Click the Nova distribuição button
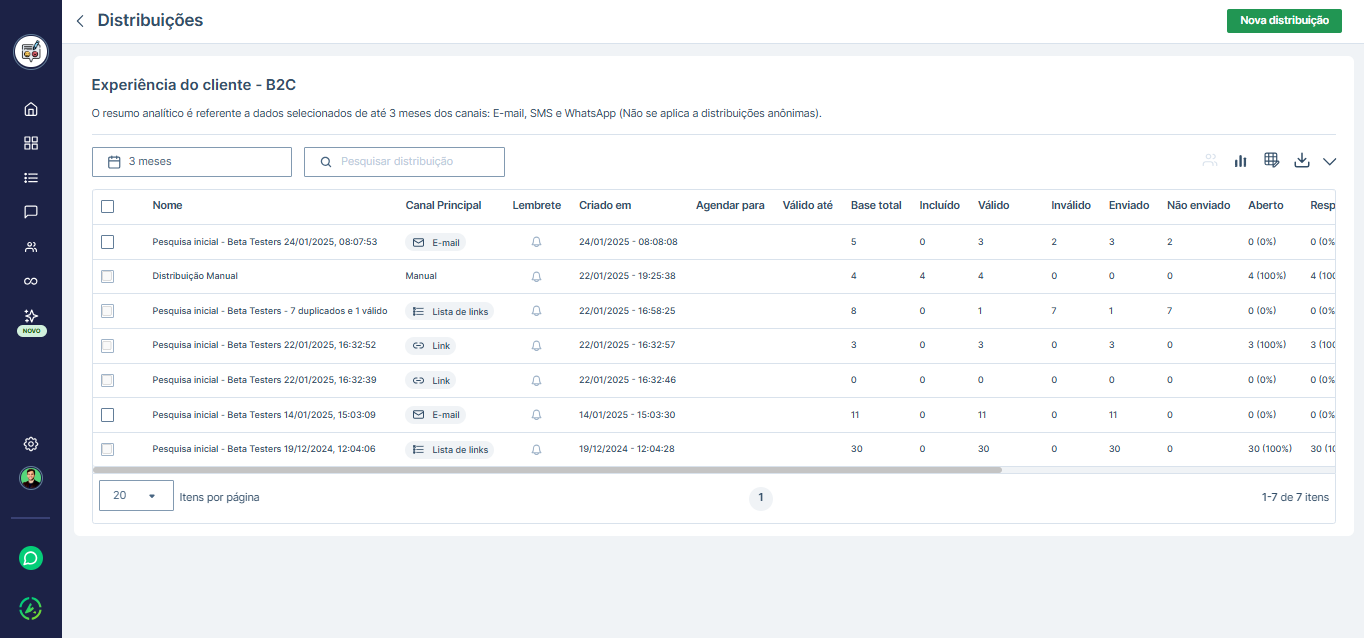The height and width of the screenshot is (638, 1364). 1284,21
